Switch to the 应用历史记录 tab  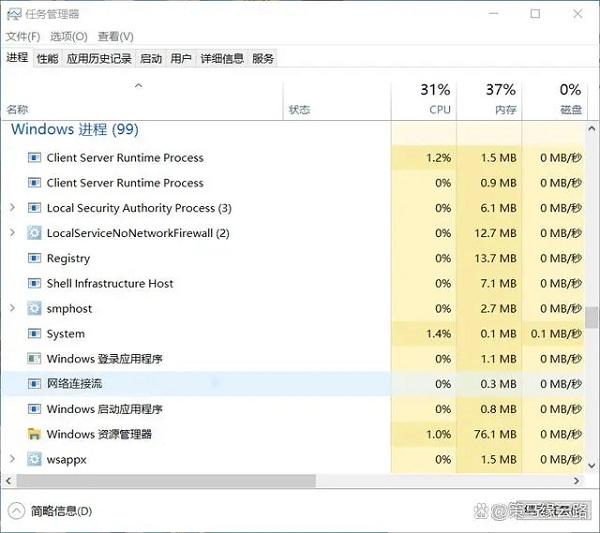99,59
